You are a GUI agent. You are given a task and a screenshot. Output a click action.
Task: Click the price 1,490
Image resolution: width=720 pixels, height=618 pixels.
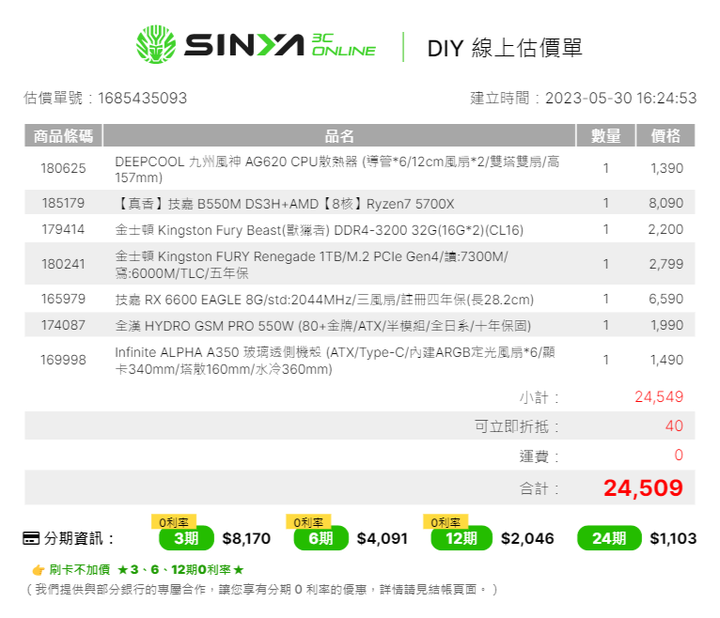667,360
